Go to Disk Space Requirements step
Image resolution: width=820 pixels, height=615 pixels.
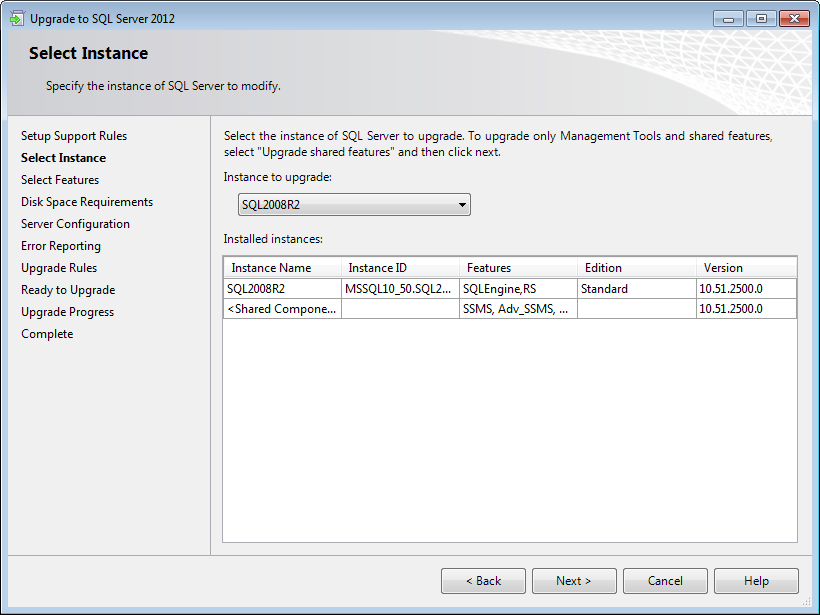coord(87,202)
